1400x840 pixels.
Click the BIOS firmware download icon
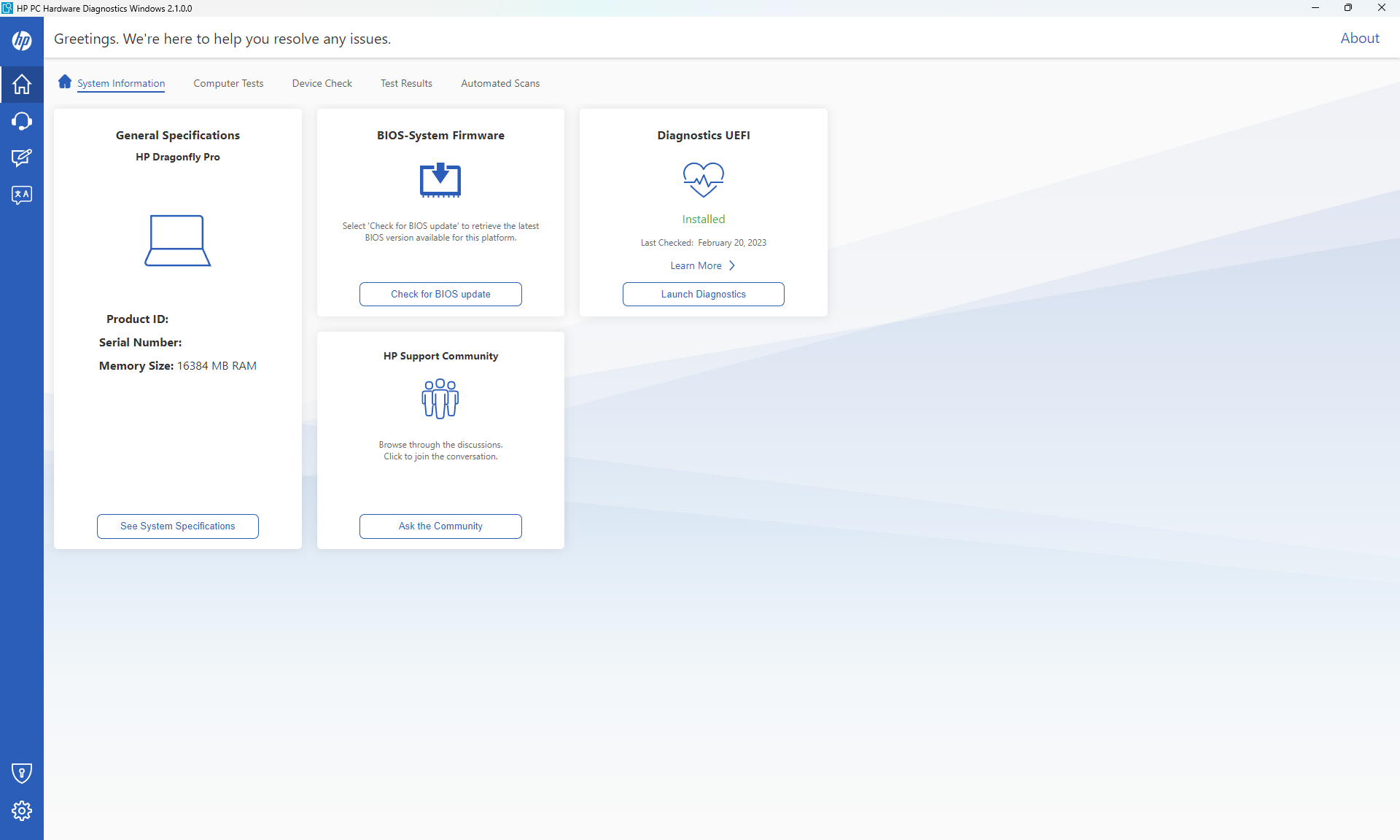point(440,180)
